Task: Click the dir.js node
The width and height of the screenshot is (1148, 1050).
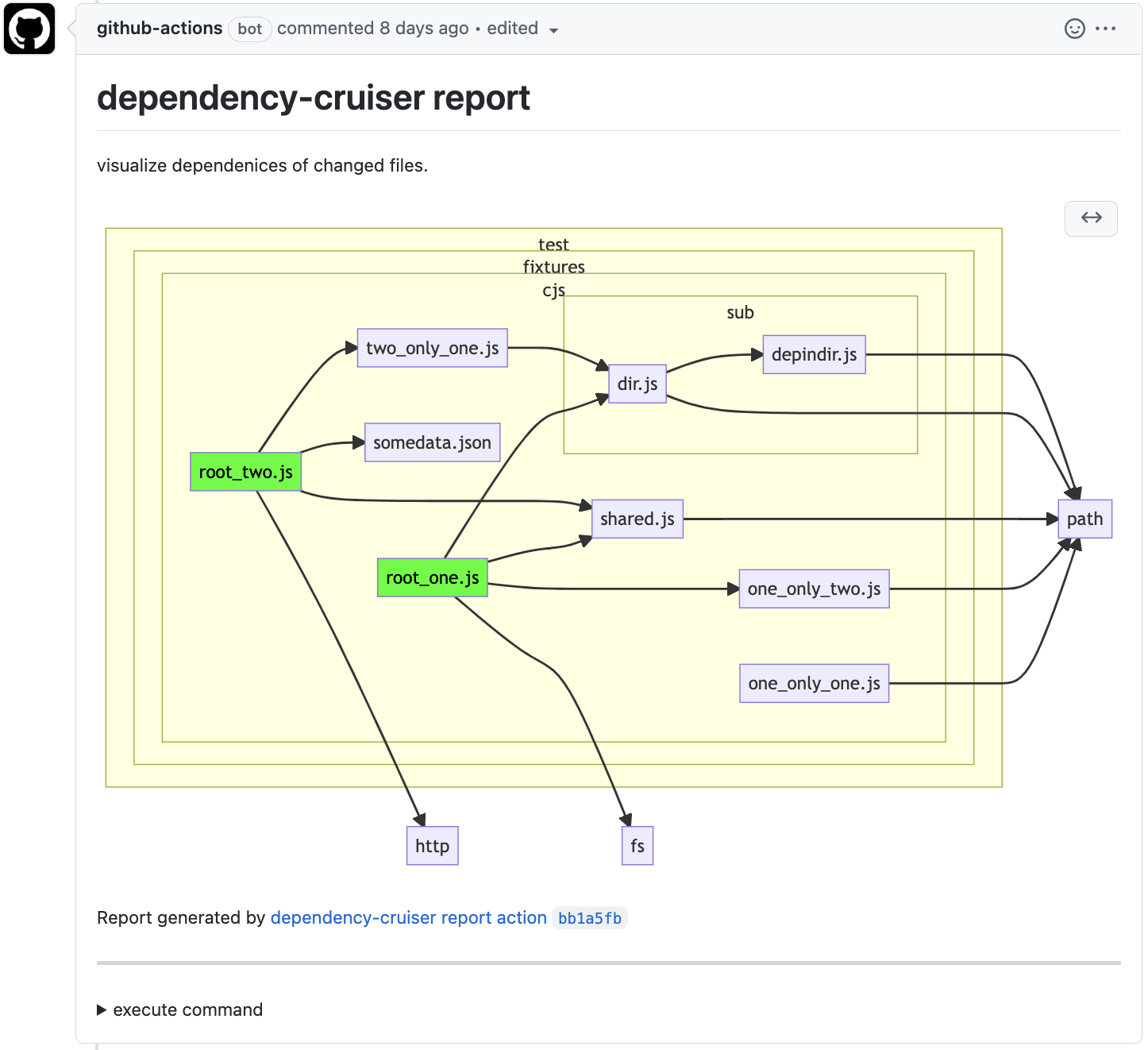Action: [638, 384]
